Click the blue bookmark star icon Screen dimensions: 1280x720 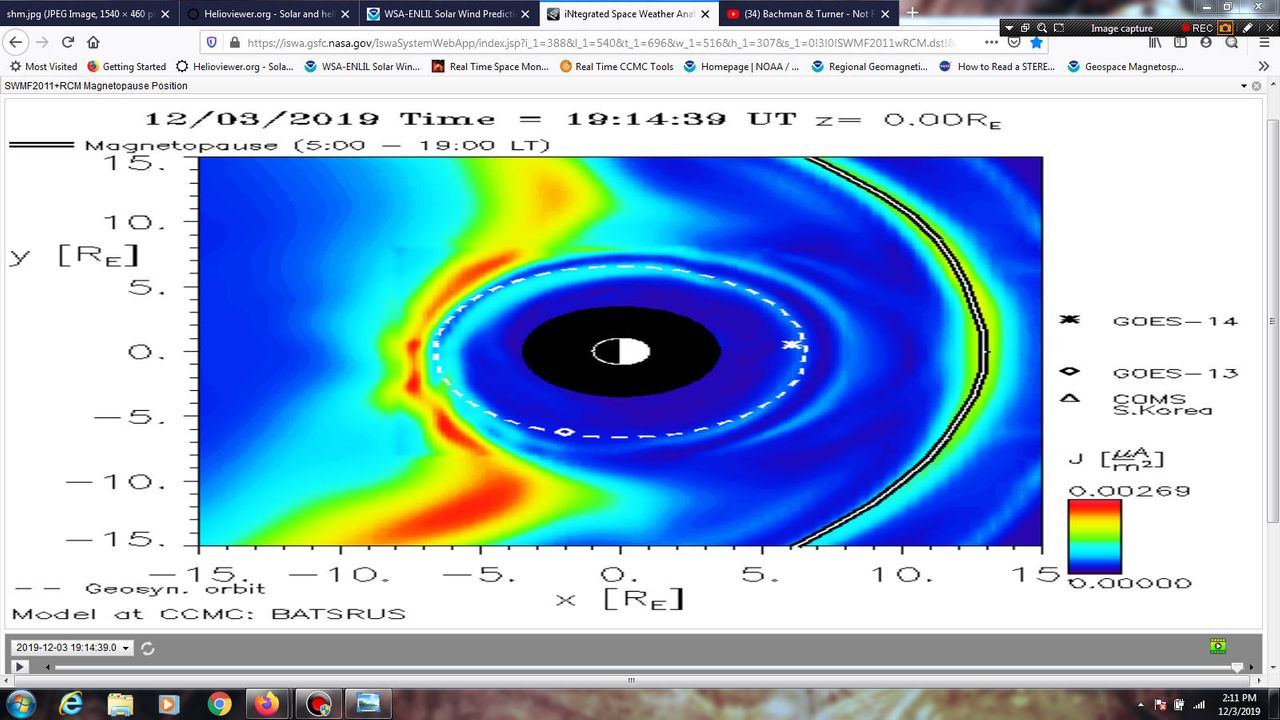(x=1037, y=42)
